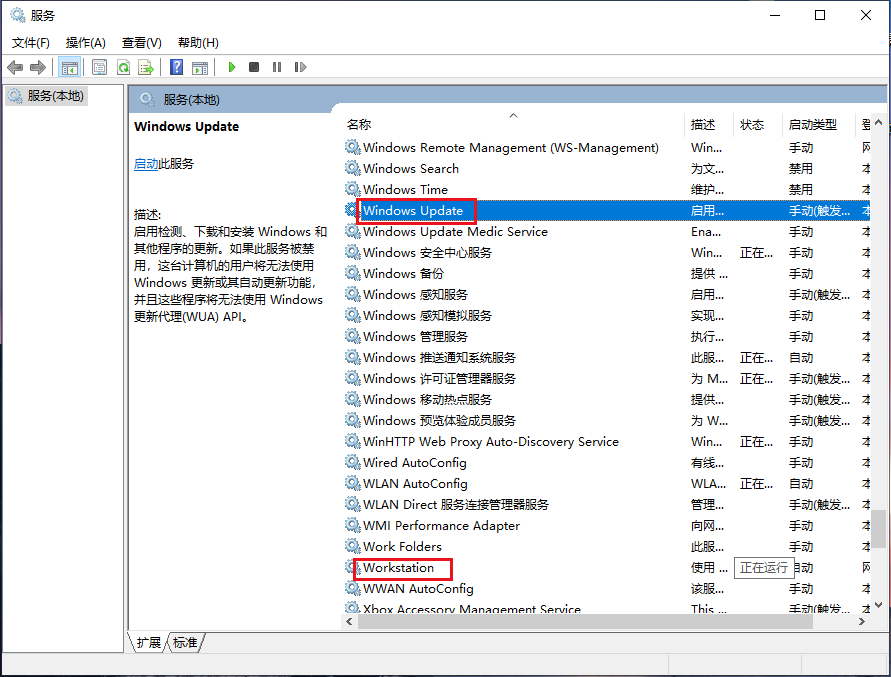891x677 pixels.
Task: Select WinHTTP Web Proxy Auto-Discovery Service
Action: click(606, 442)
